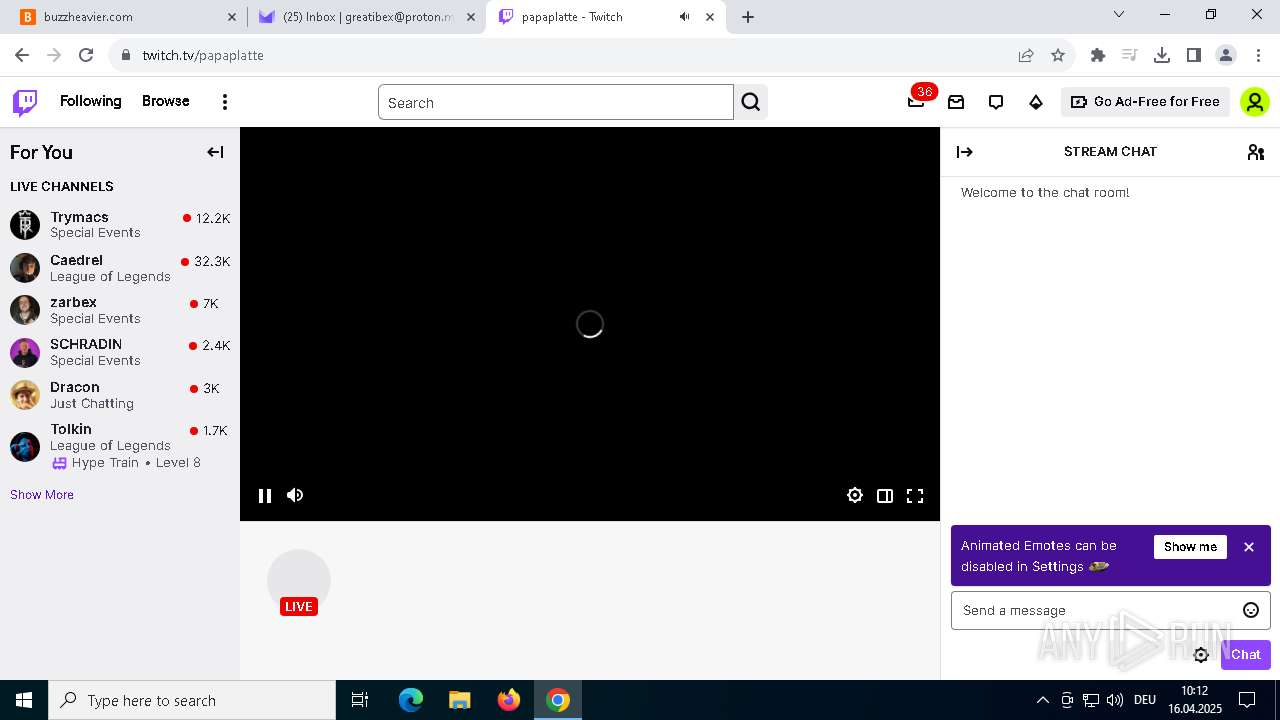Bookmark this page star
The width and height of the screenshot is (1280, 720).
coord(1058,55)
